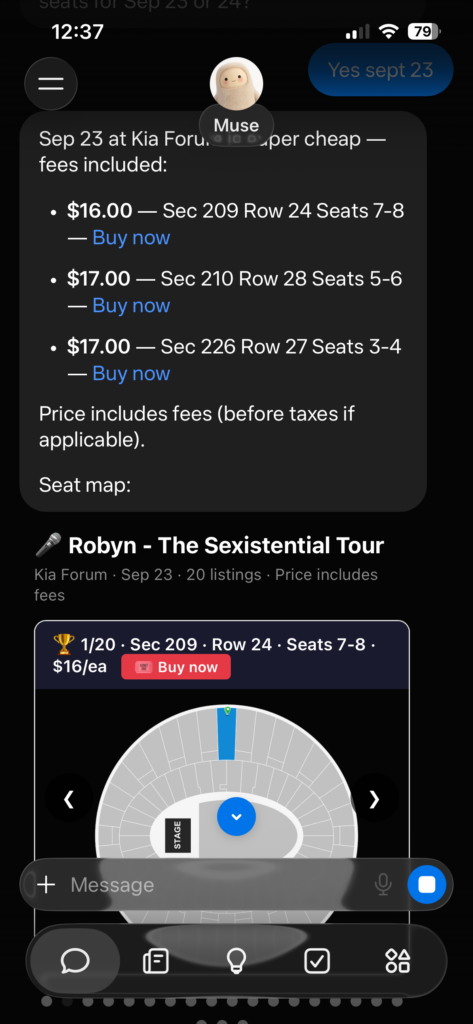
Task: Open the checkbox tasks tab
Action: (317, 961)
